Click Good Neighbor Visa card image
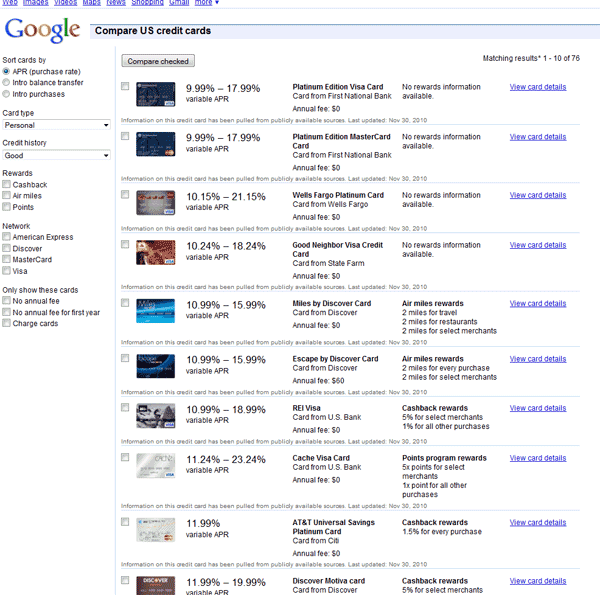 tap(156, 252)
